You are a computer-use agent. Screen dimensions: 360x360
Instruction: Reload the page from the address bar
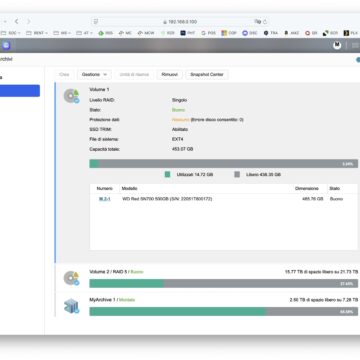(x=265, y=22)
